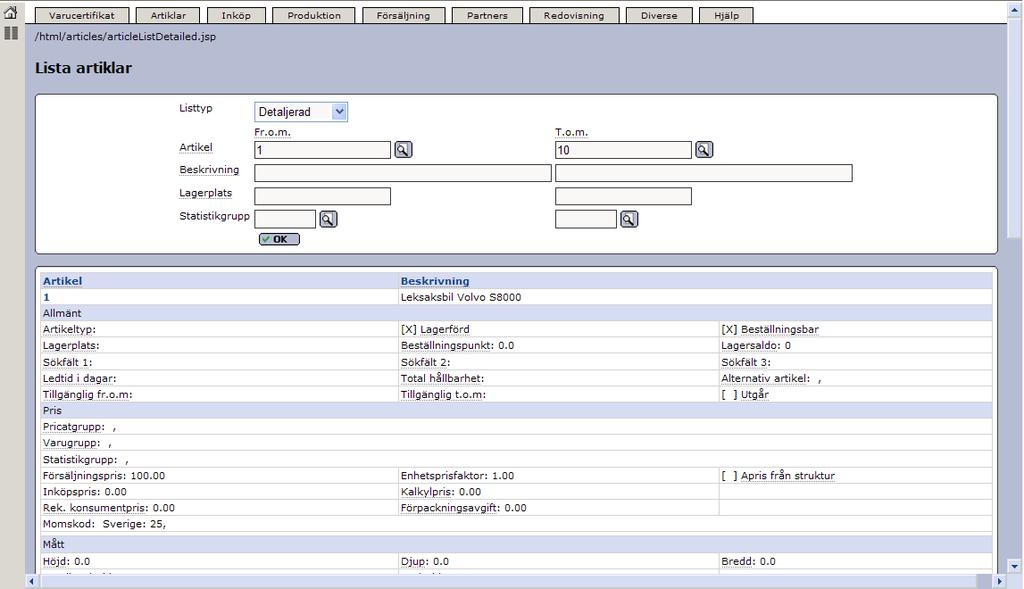This screenshot has height=589, width=1024.
Task: Click 'Höjd: 0.0' text
Action: click(67, 562)
